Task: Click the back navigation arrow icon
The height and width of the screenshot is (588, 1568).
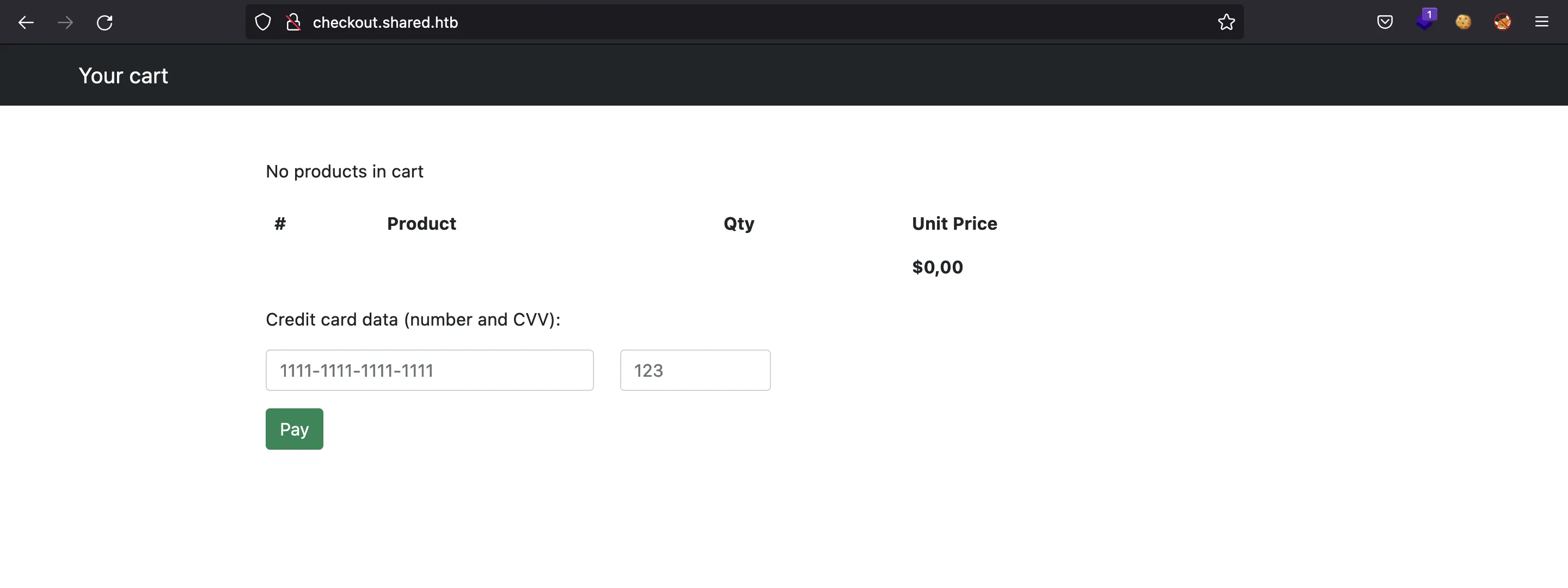Action: coord(24,22)
